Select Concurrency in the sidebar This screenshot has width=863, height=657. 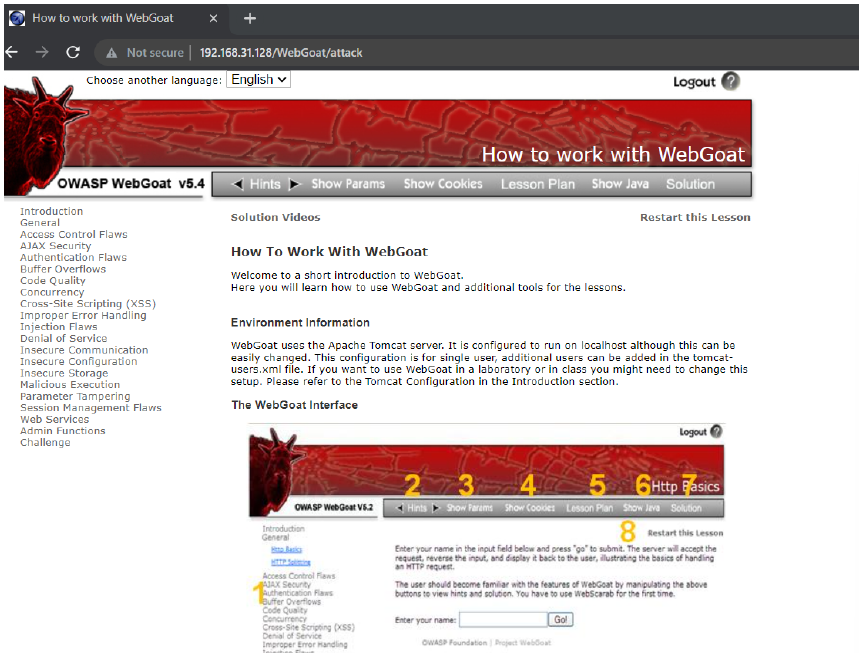[52, 292]
